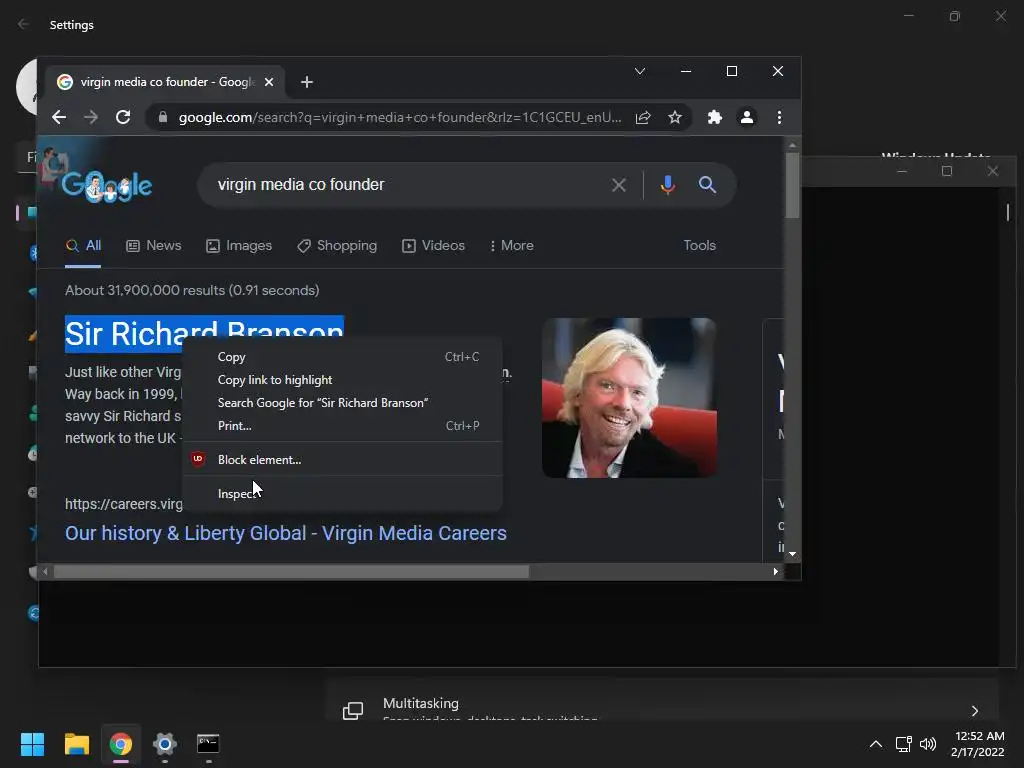Click the lock icon in the address bar
1024x768 pixels.
pyautogui.click(x=163, y=118)
